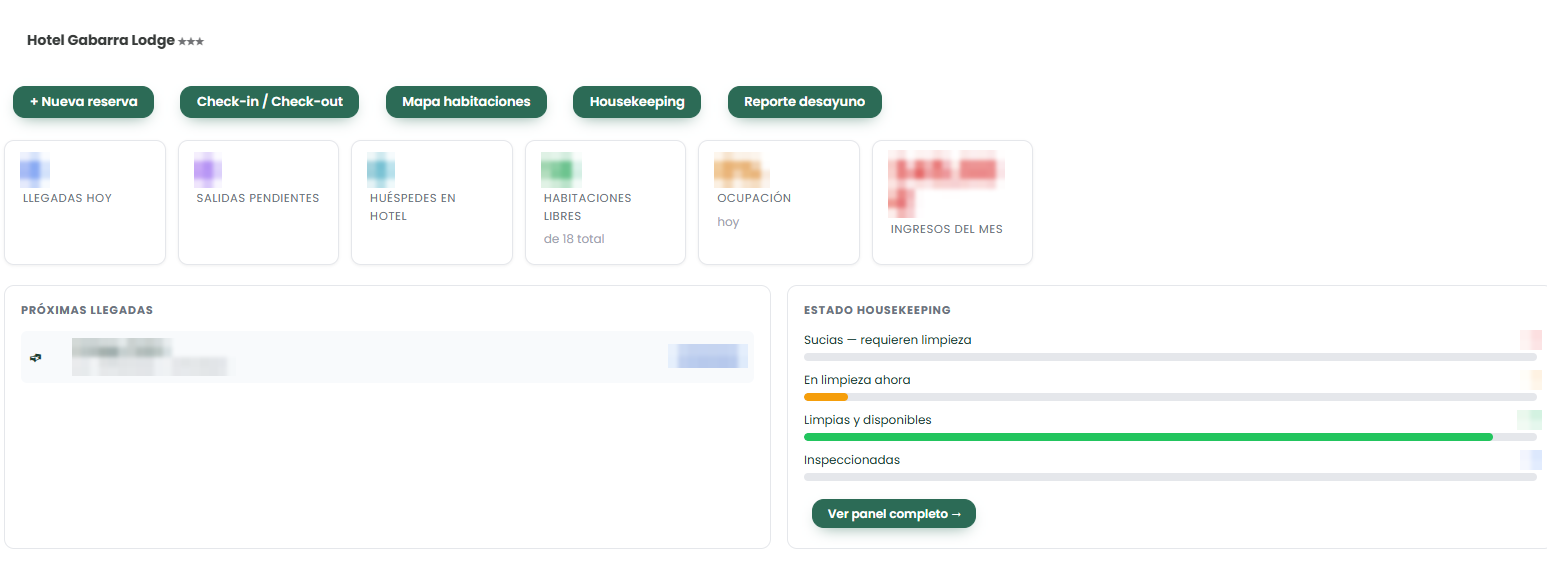Click the Estado Housekeeping heading
The height and width of the screenshot is (588, 1547).
pyautogui.click(x=877, y=310)
